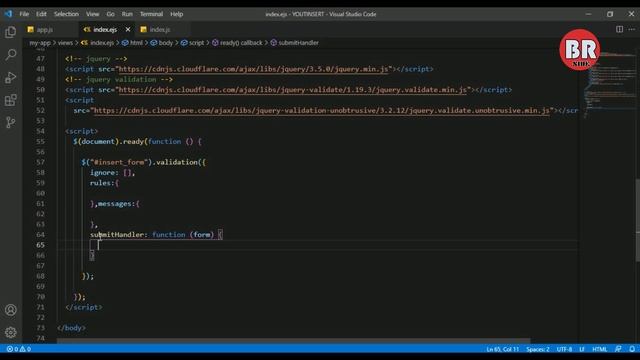Image resolution: width=640 pixels, height=360 pixels.
Task: Click the 'rules:{' line text
Action: [104, 183]
